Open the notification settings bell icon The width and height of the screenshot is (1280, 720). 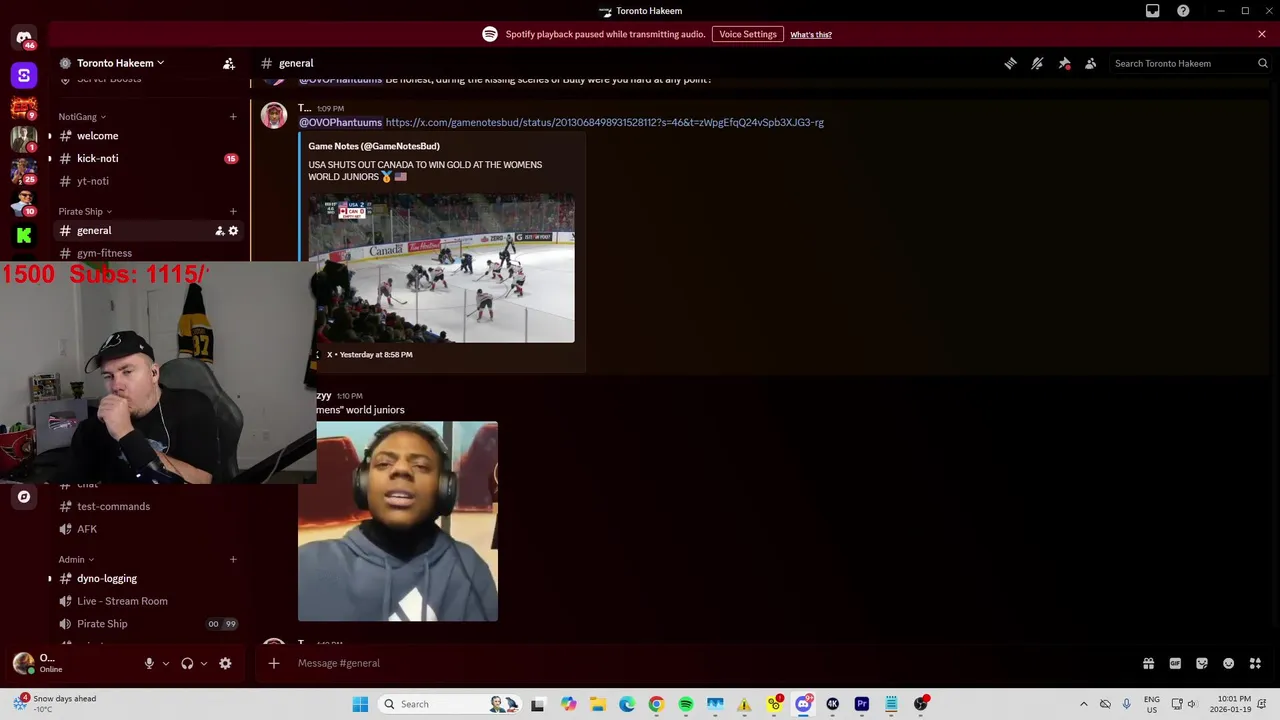pyautogui.click(x=1037, y=63)
